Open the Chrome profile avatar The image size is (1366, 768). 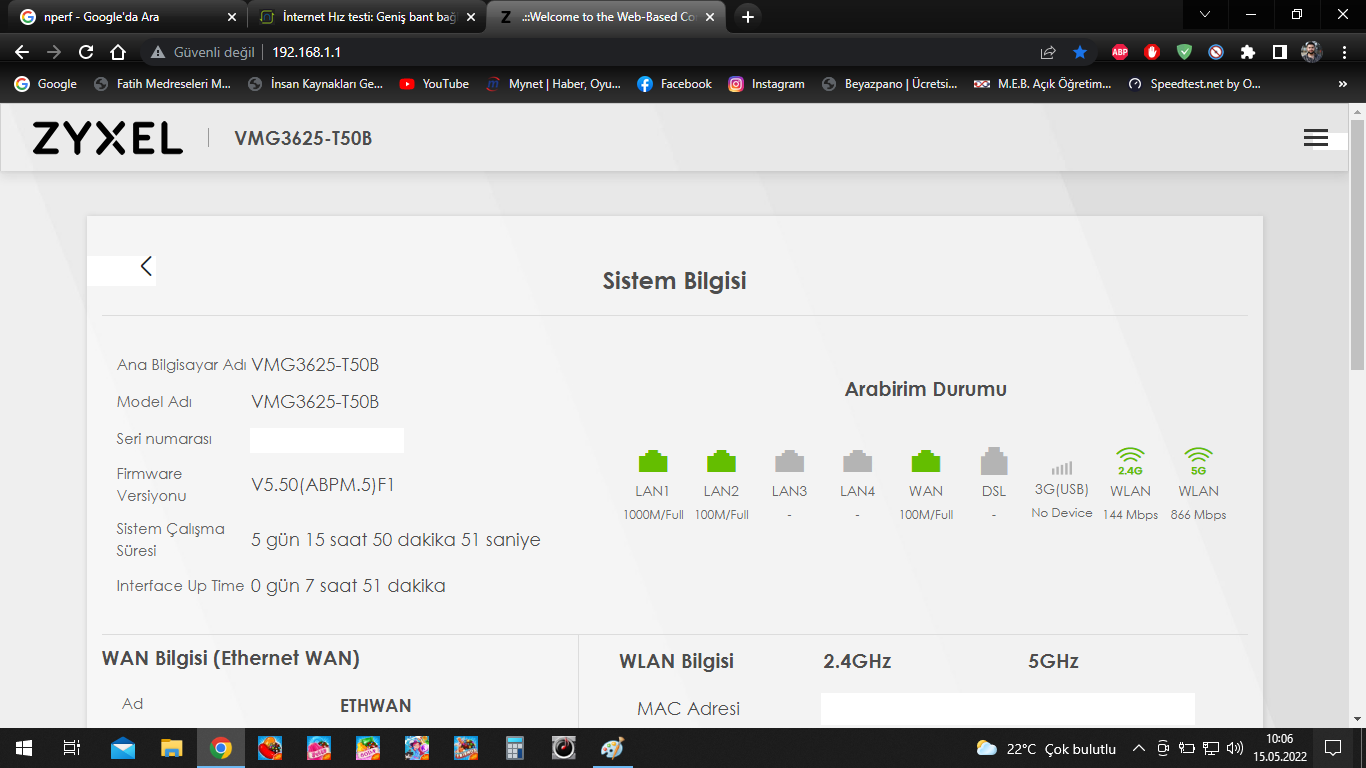[x=1312, y=52]
